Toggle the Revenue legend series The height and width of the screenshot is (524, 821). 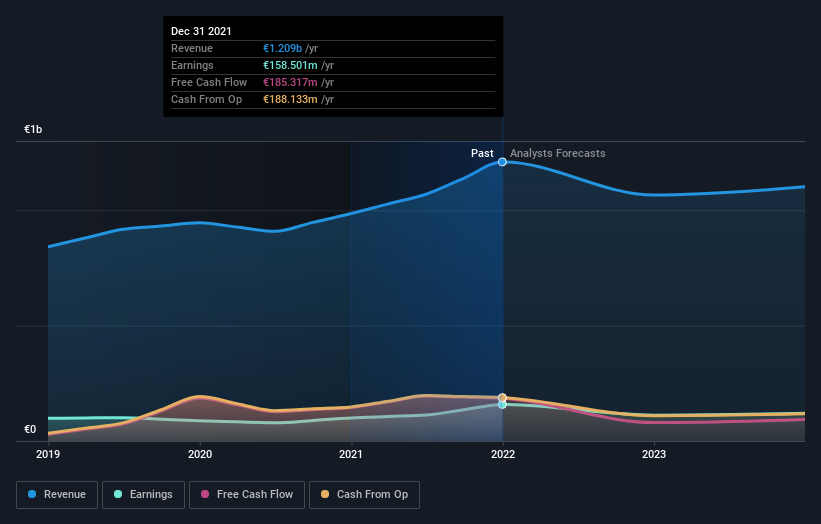point(57,495)
